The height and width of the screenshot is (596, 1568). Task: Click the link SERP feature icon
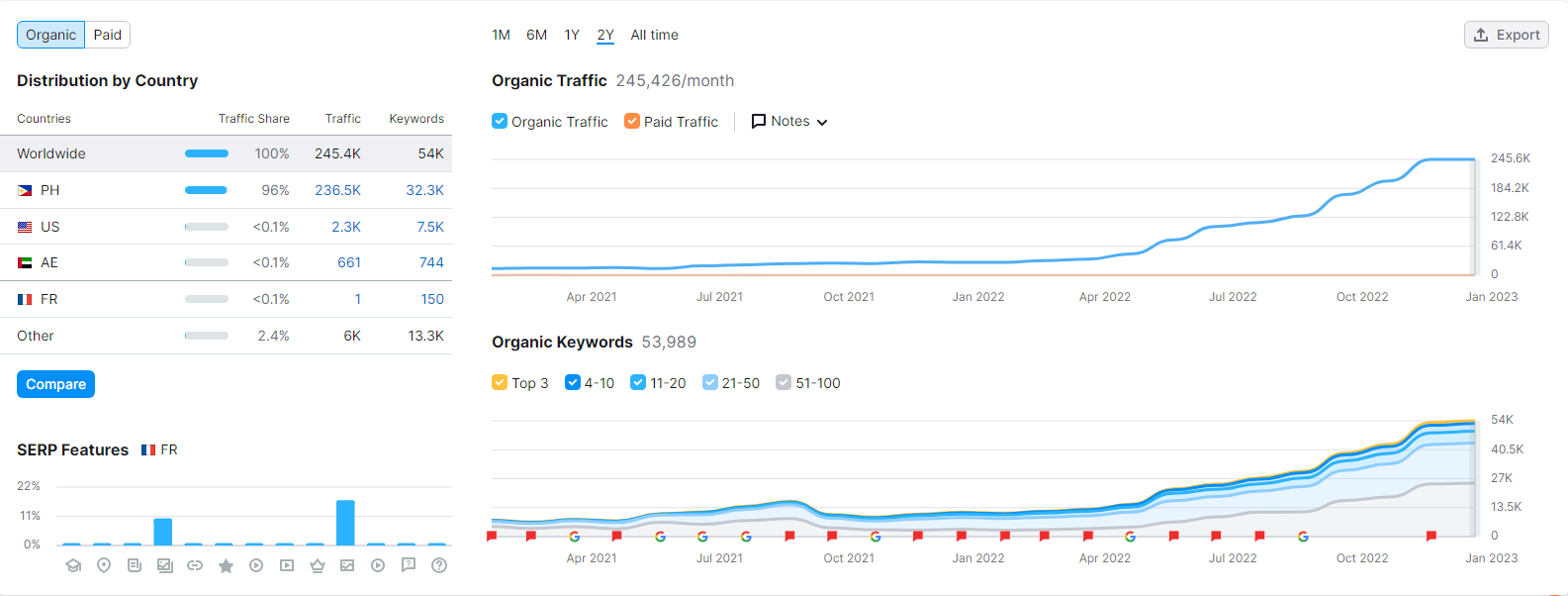(x=195, y=565)
